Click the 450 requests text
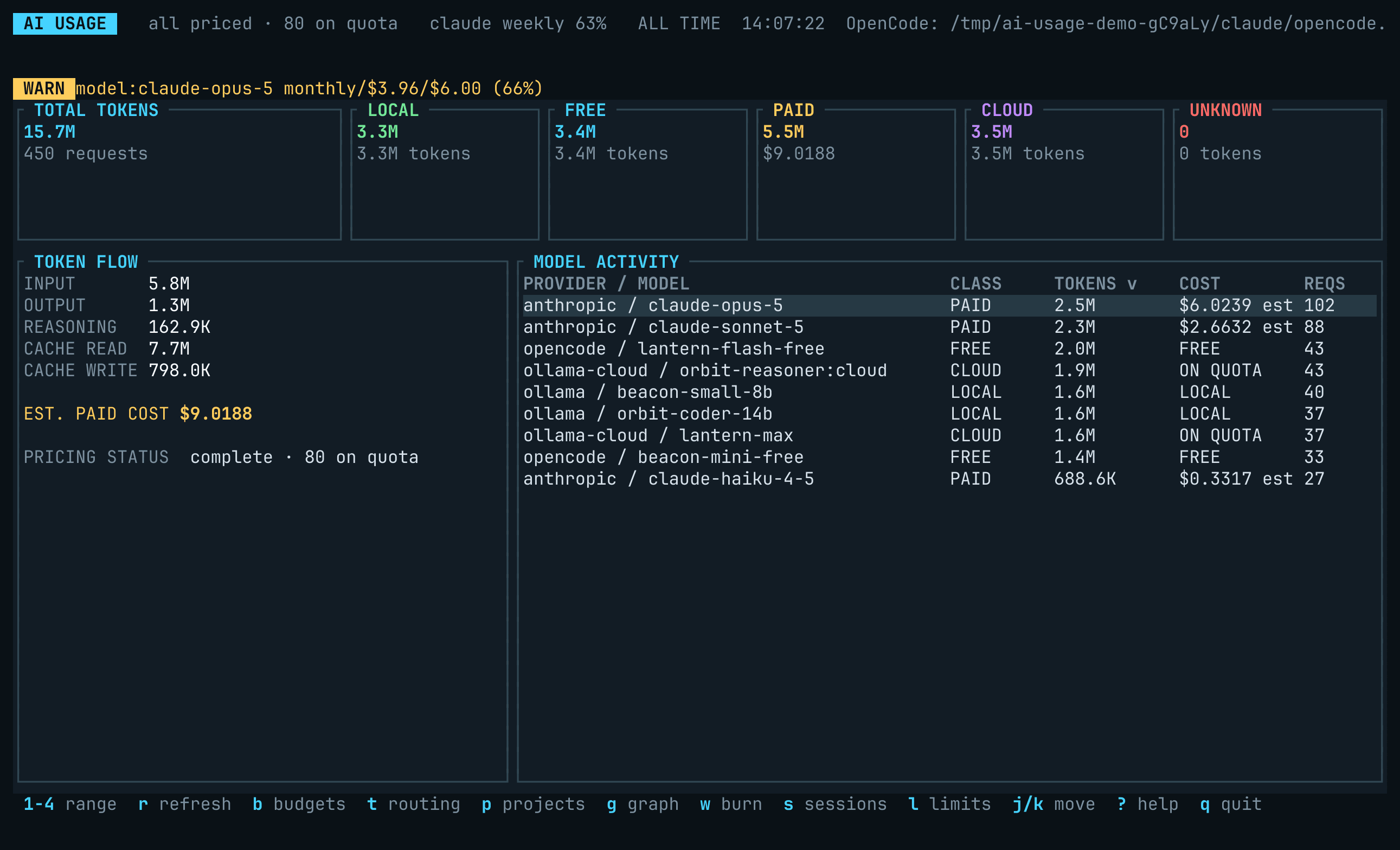 coord(86,153)
